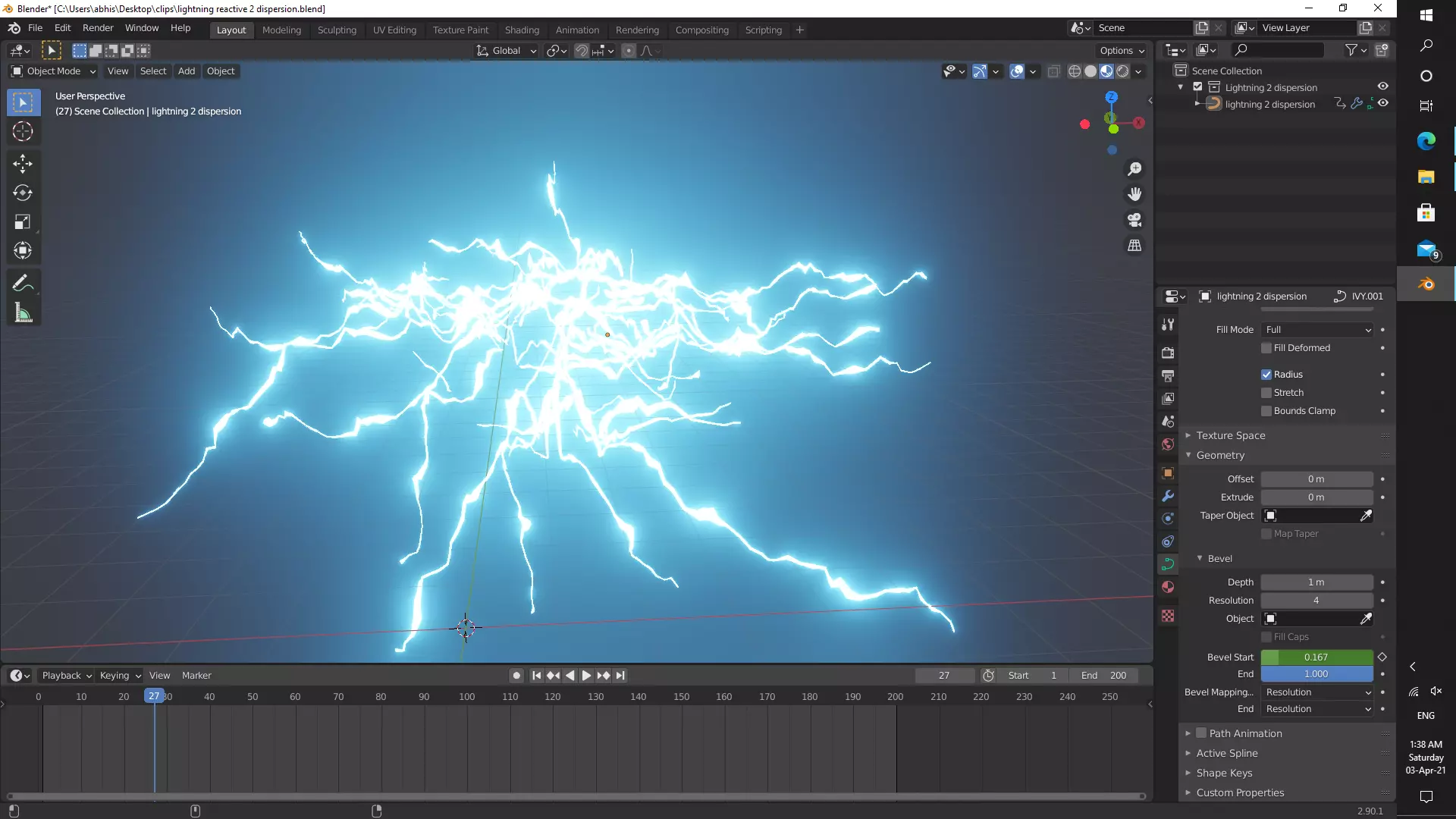
Task: Open the Fill Mode dropdown
Action: pos(1317,330)
